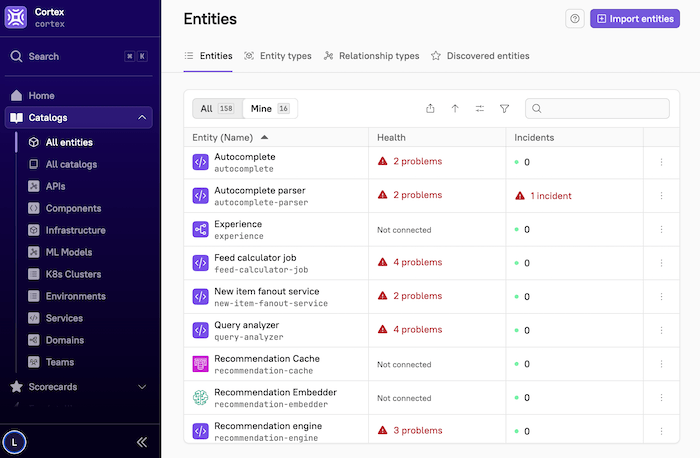Open the APIs catalog
Image resolution: width=700 pixels, height=458 pixels.
tap(55, 186)
